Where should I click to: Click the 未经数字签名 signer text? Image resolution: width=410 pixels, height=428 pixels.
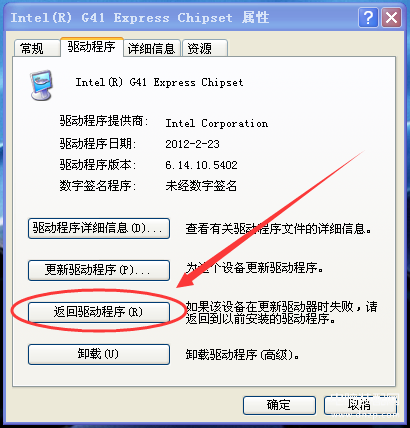(201, 186)
